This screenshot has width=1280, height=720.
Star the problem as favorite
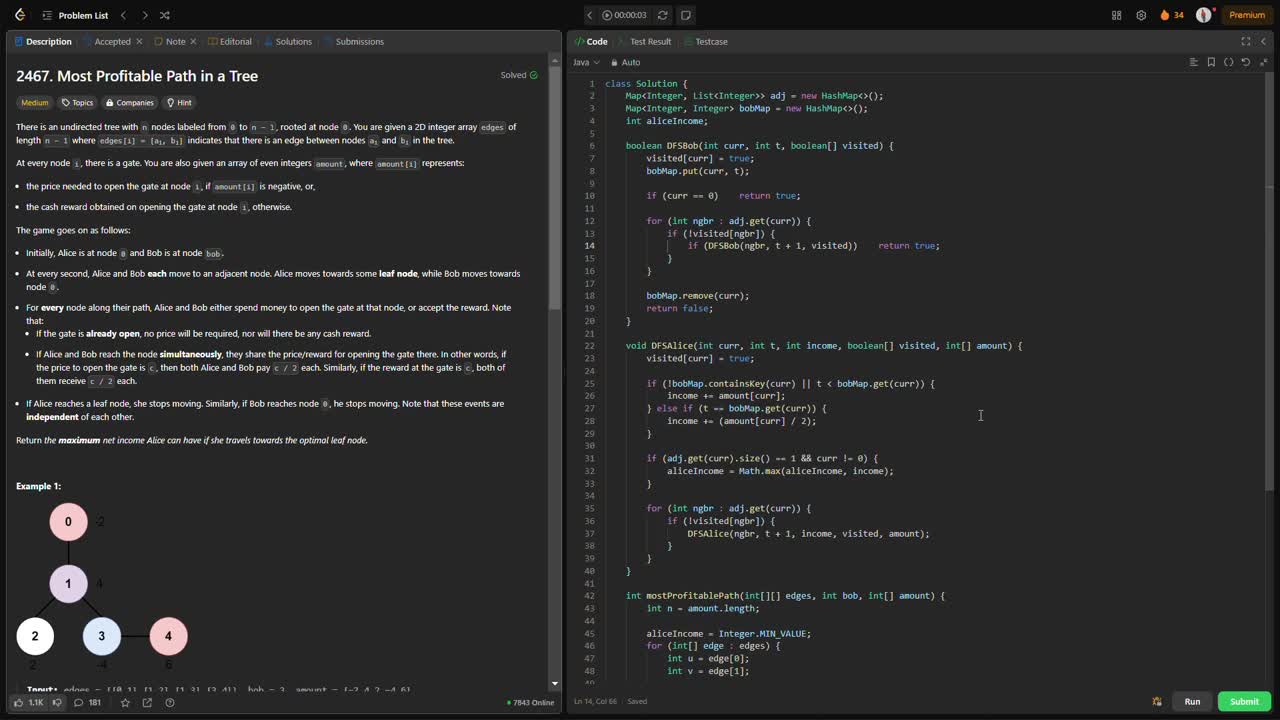125,702
